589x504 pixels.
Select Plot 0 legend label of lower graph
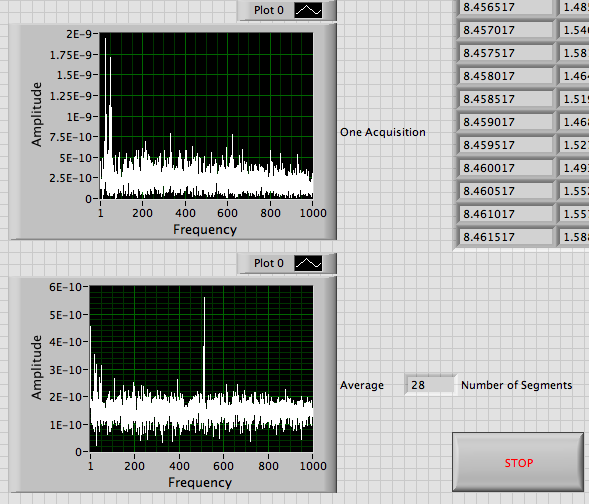(x=269, y=263)
